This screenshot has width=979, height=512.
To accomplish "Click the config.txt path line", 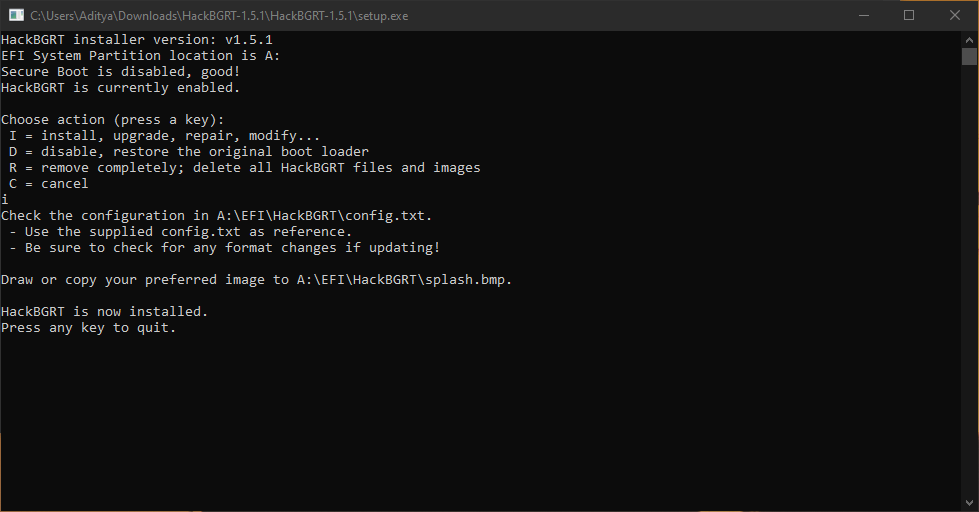I will click(x=216, y=216).
